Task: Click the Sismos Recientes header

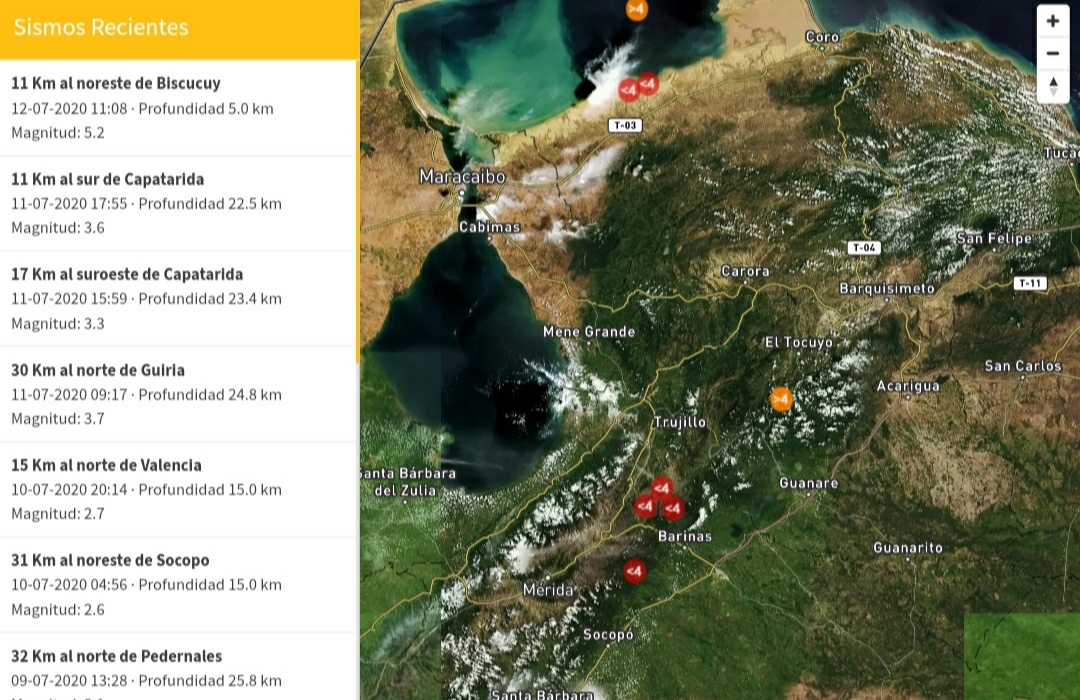Action: [x=101, y=28]
